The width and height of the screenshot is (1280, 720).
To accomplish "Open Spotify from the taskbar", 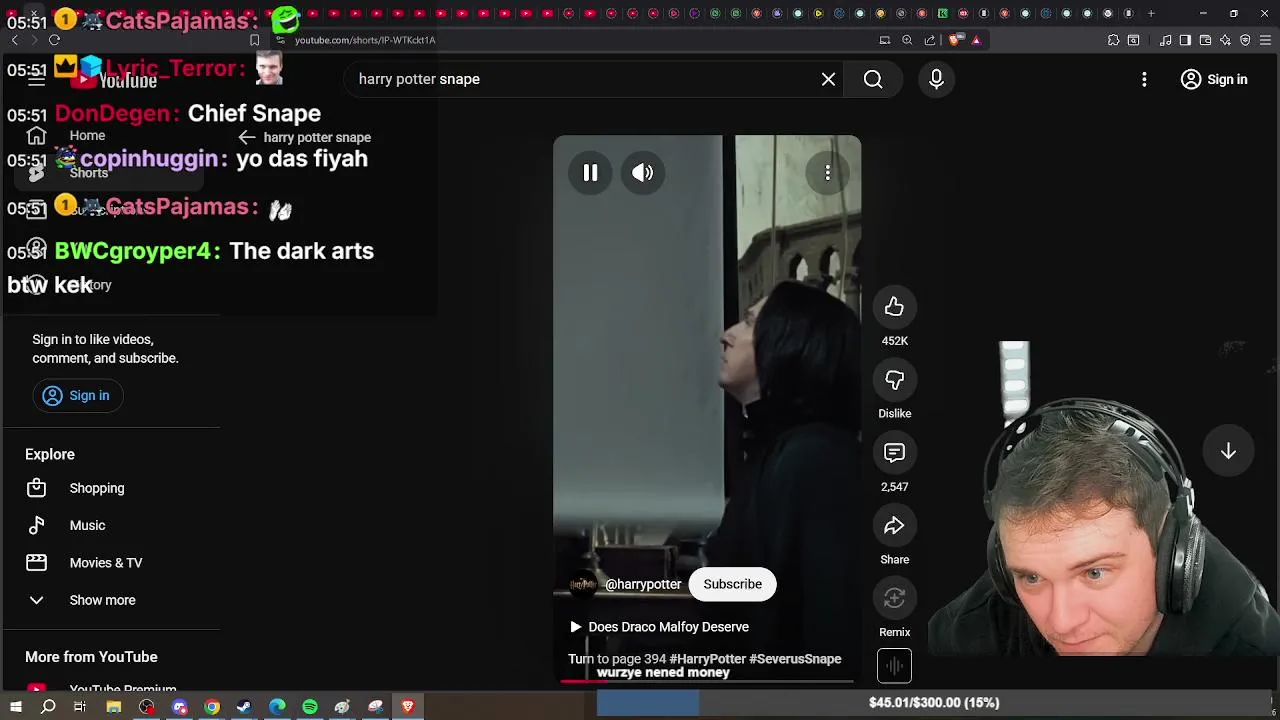I will pyautogui.click(x=310, y=707).
